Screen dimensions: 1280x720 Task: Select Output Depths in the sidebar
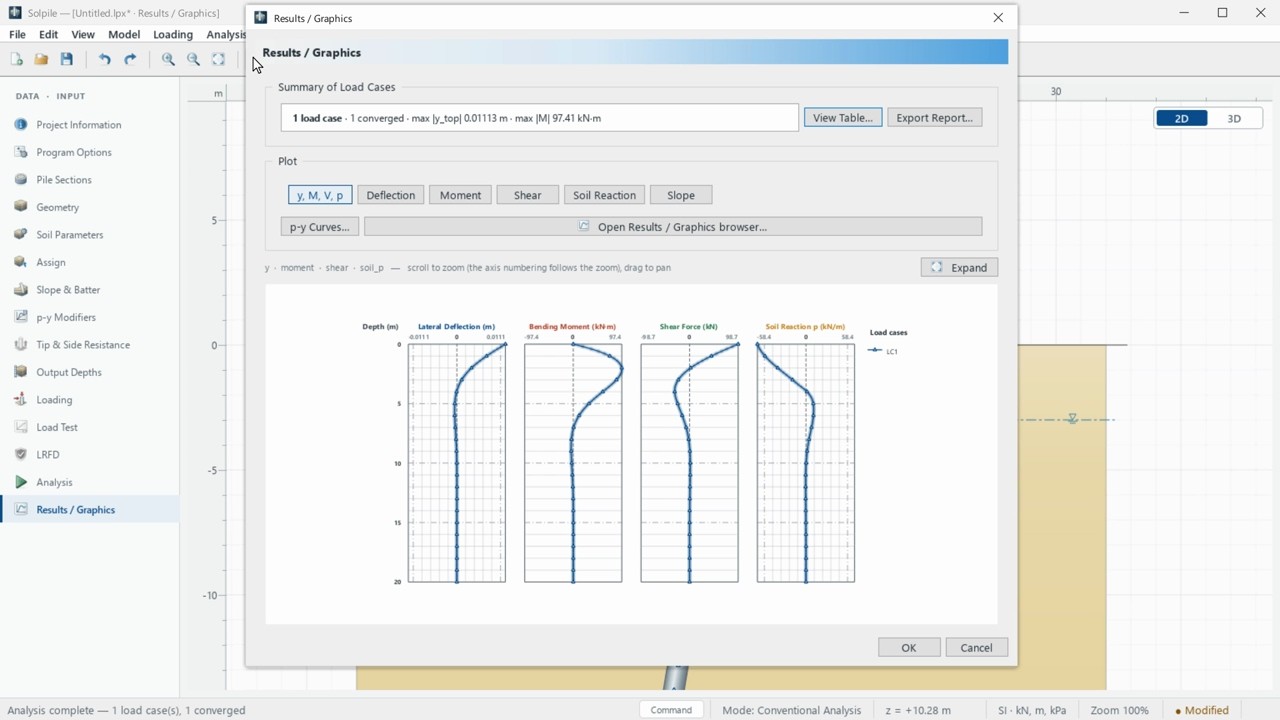click(89, 372)
